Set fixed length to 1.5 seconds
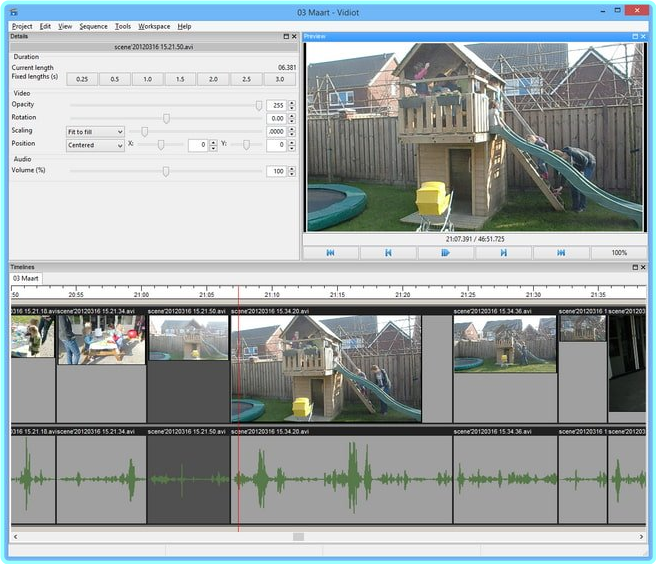 click(180, 79)
